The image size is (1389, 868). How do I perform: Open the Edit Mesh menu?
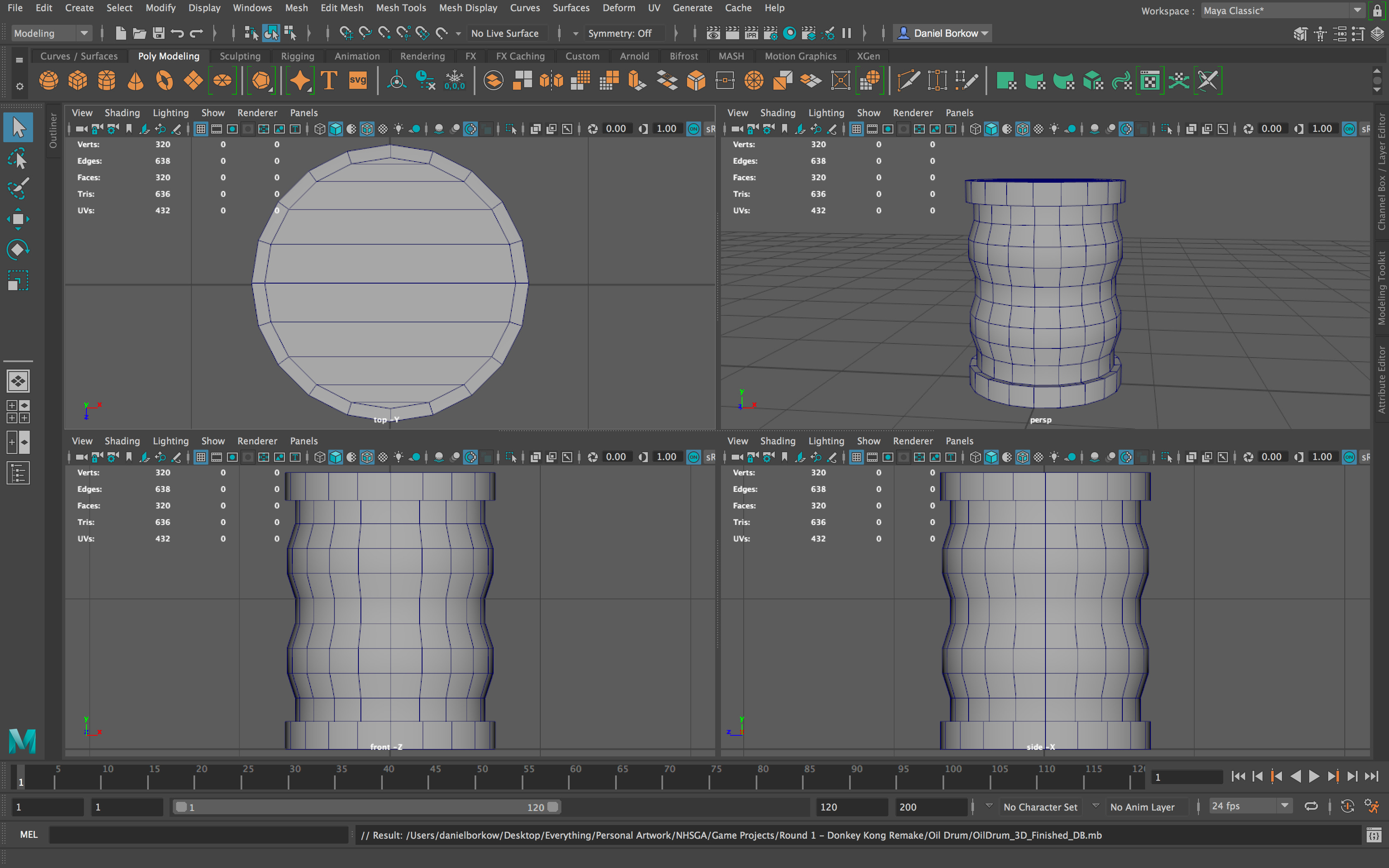[x=341, y=8]
